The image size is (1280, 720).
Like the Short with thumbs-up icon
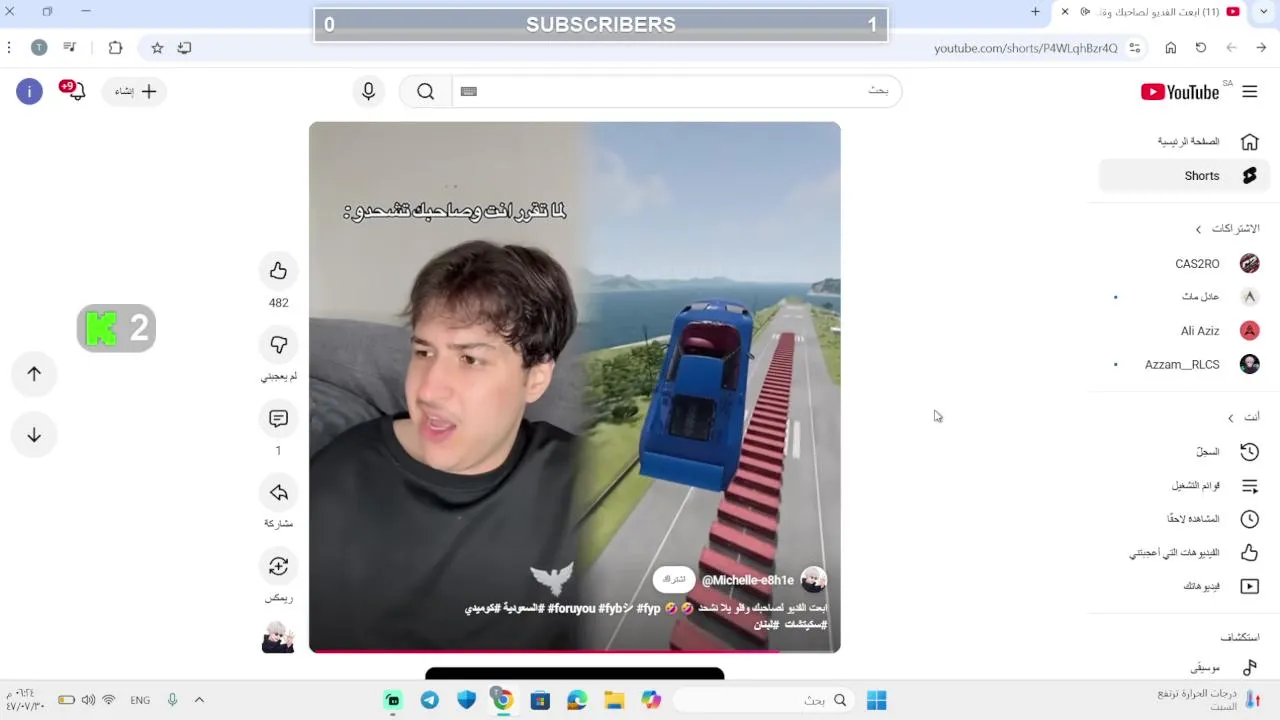(278, 271)
